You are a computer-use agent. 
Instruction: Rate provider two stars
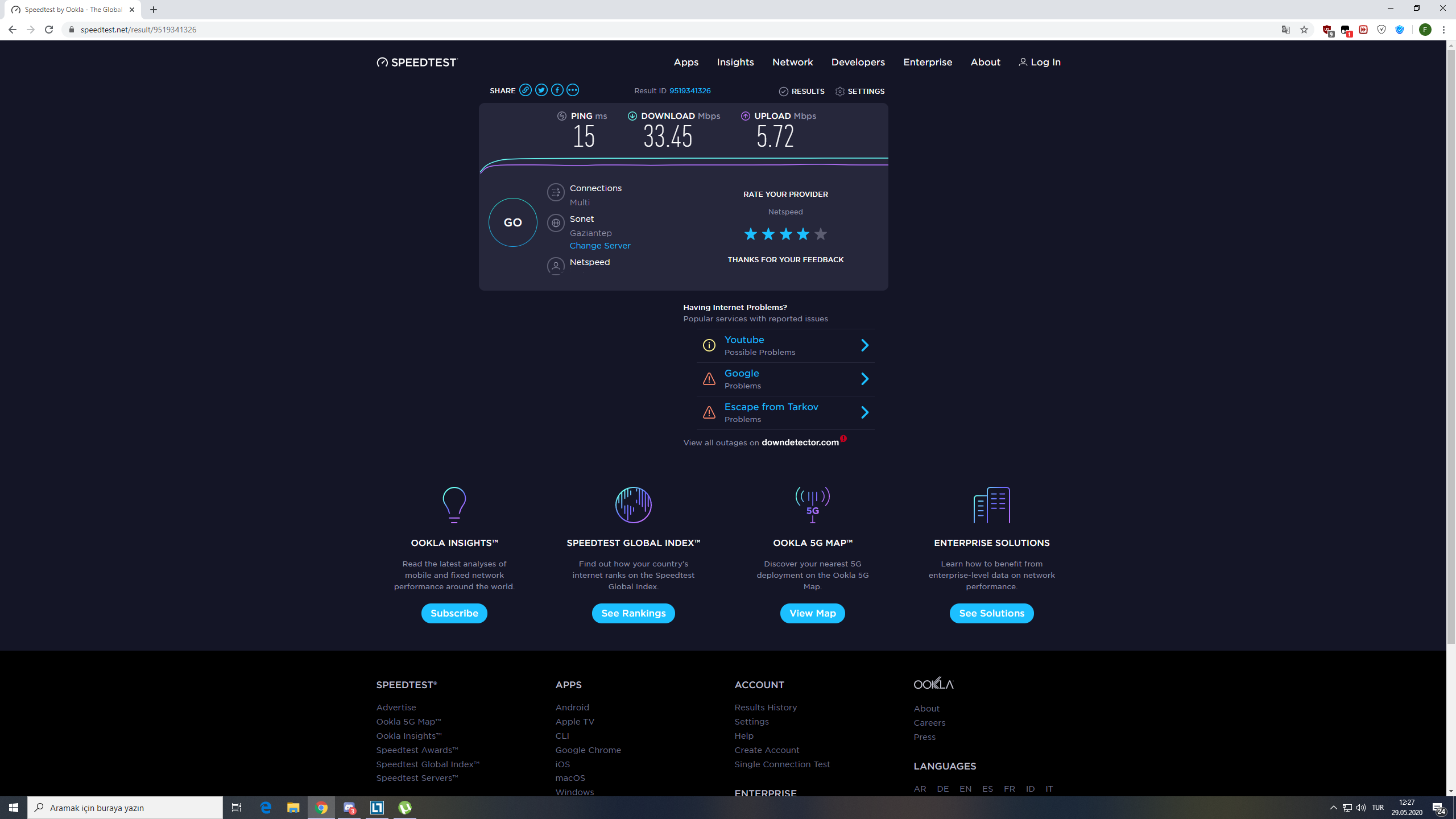(768, 234)
